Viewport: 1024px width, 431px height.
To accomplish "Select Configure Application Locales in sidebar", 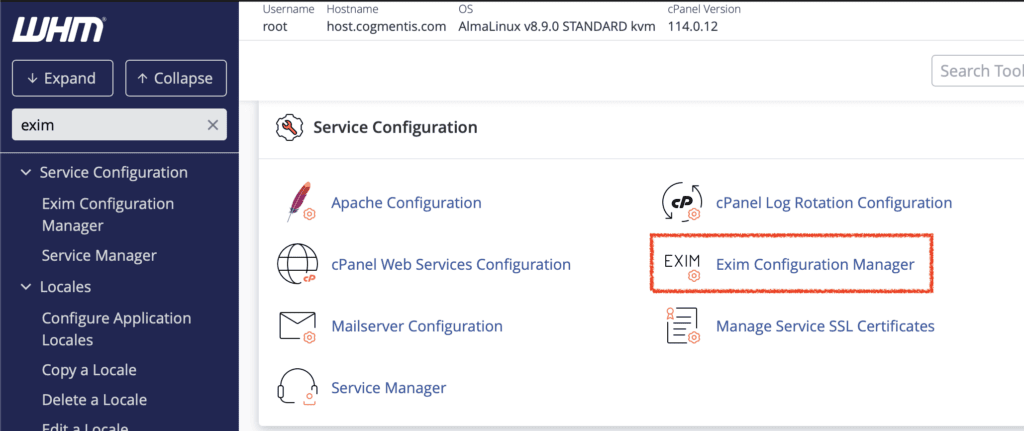I will click(116, 329).
